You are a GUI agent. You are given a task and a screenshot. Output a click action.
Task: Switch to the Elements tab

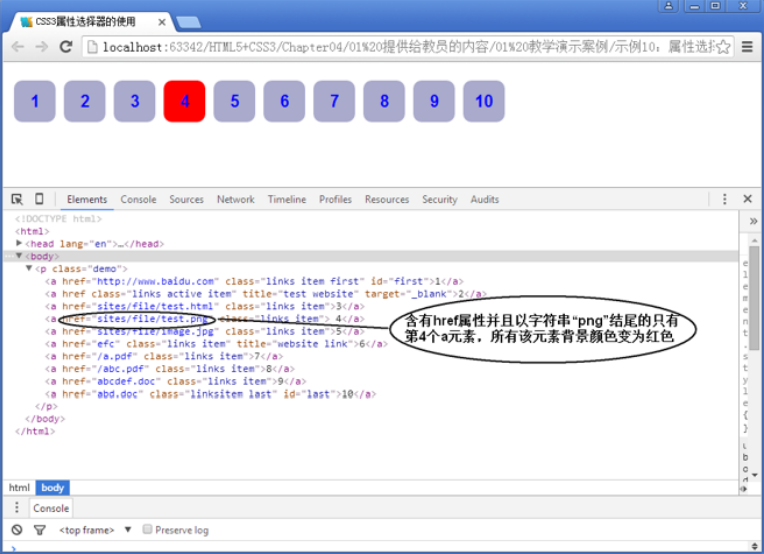[x=87, y=199]
